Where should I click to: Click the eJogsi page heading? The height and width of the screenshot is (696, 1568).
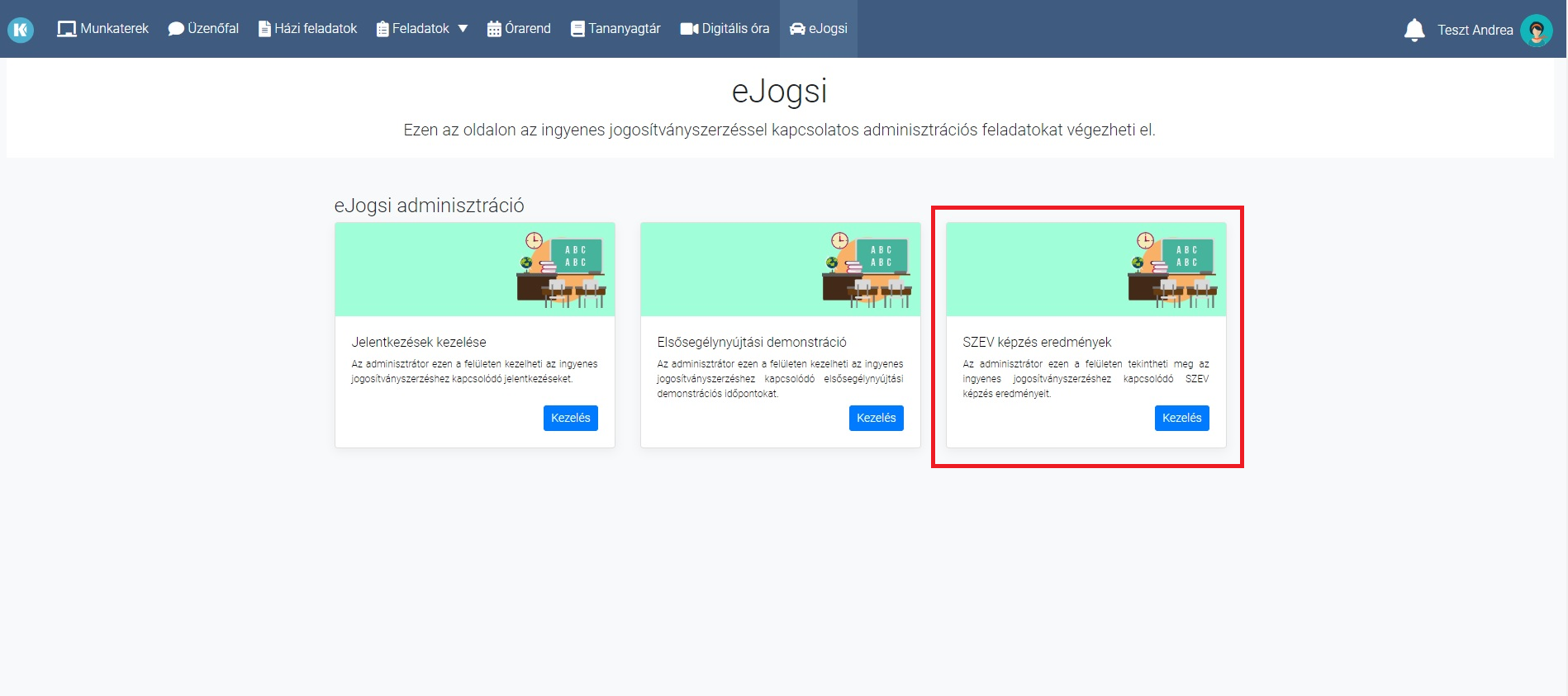click(780, 91)
